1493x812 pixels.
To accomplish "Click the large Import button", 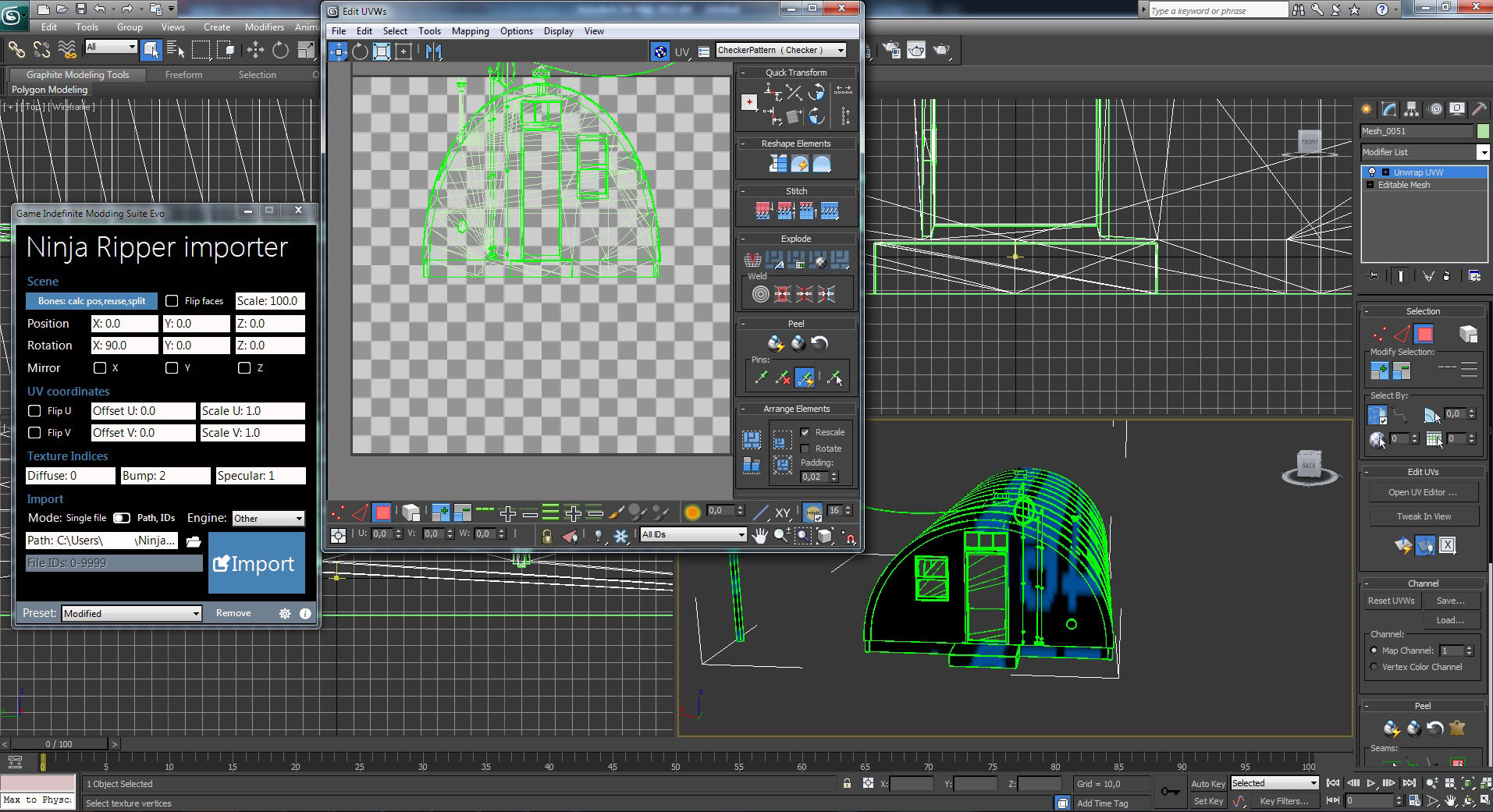I will point(256,563).
